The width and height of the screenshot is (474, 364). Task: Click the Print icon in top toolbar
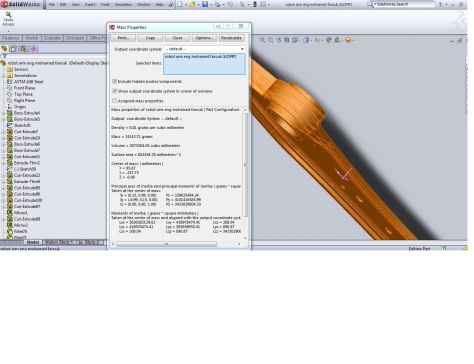click(x=217, y=4)
